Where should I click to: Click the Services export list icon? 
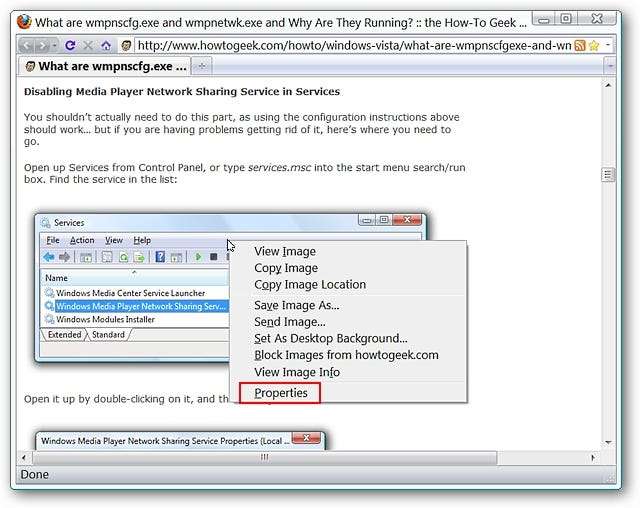pyautogui.click(x=139, y=257)
